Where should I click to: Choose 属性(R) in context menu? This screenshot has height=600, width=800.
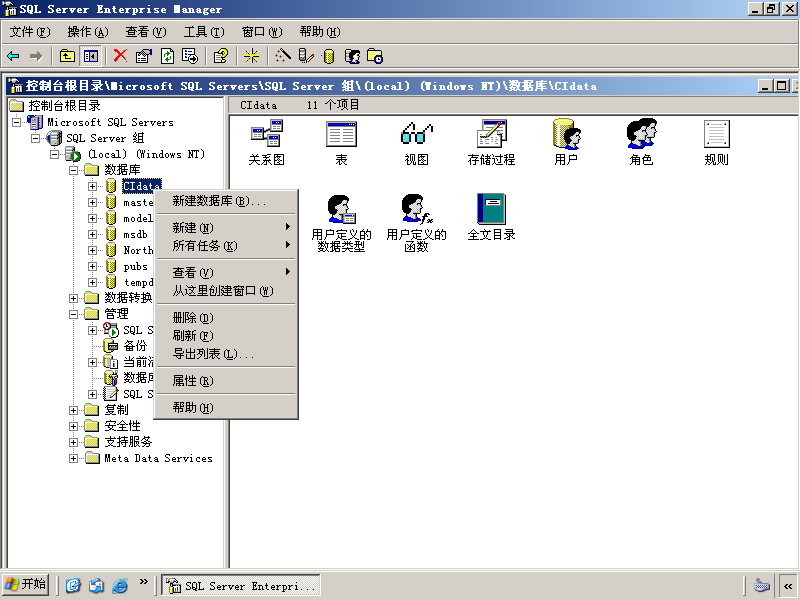(x=226, y=381)
